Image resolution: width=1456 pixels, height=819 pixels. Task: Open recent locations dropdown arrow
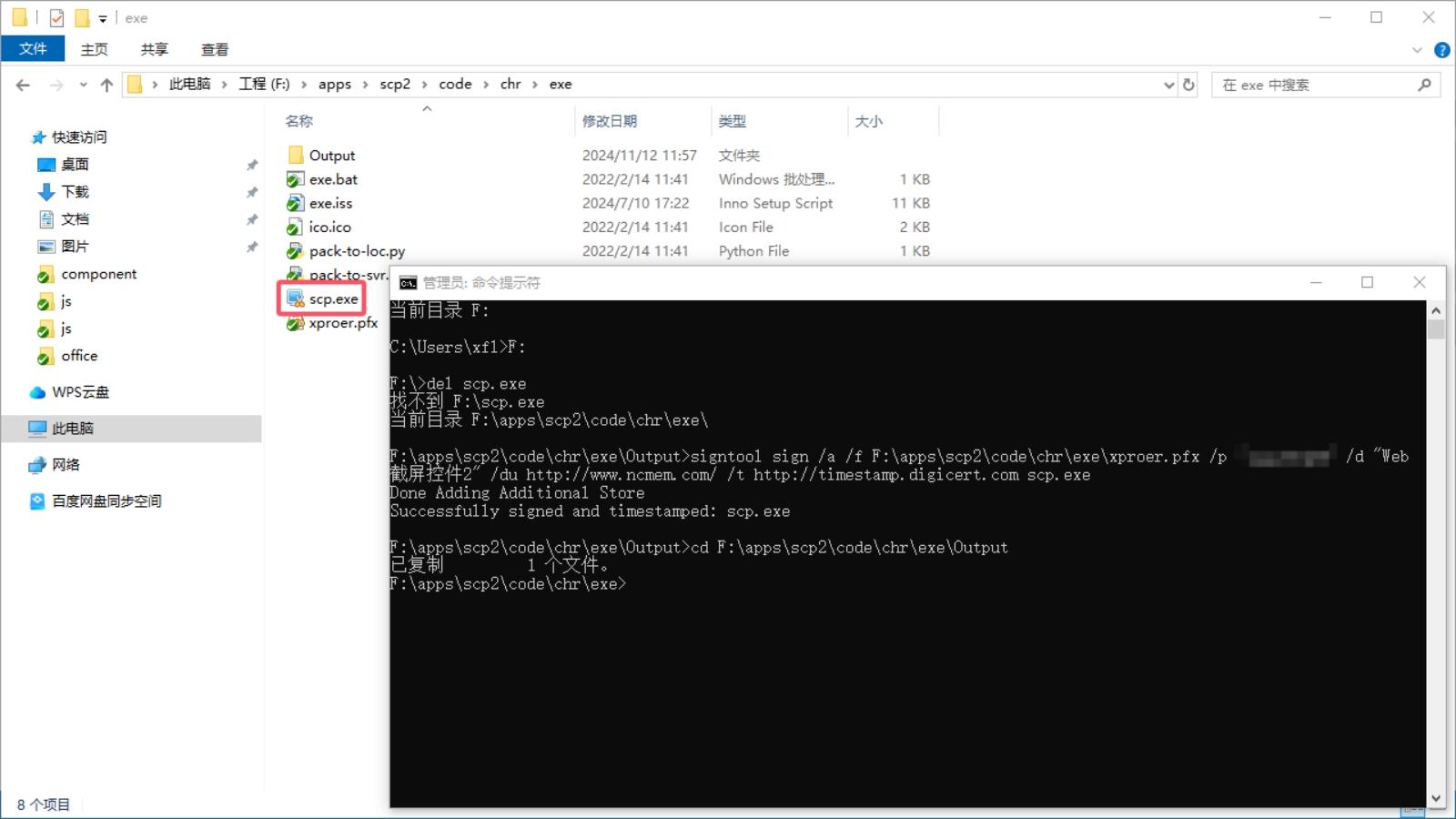(83, 85)
